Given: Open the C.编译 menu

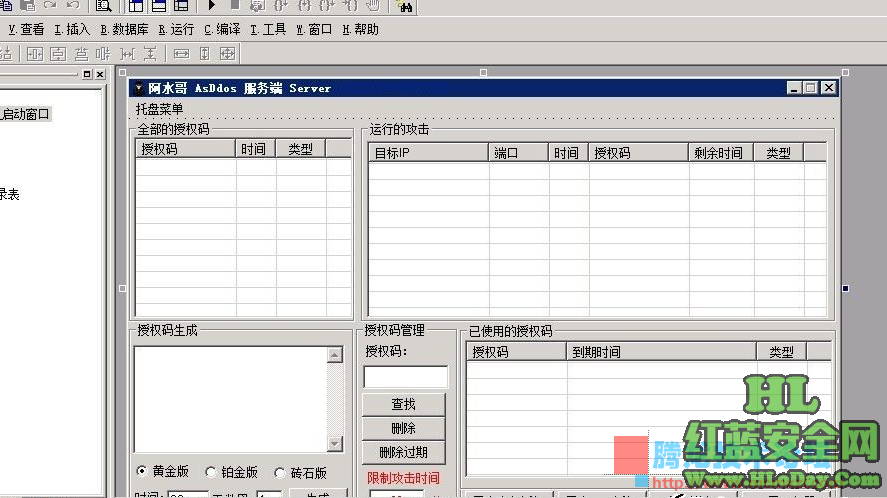Looking at the screenshot, I should 222,29.
